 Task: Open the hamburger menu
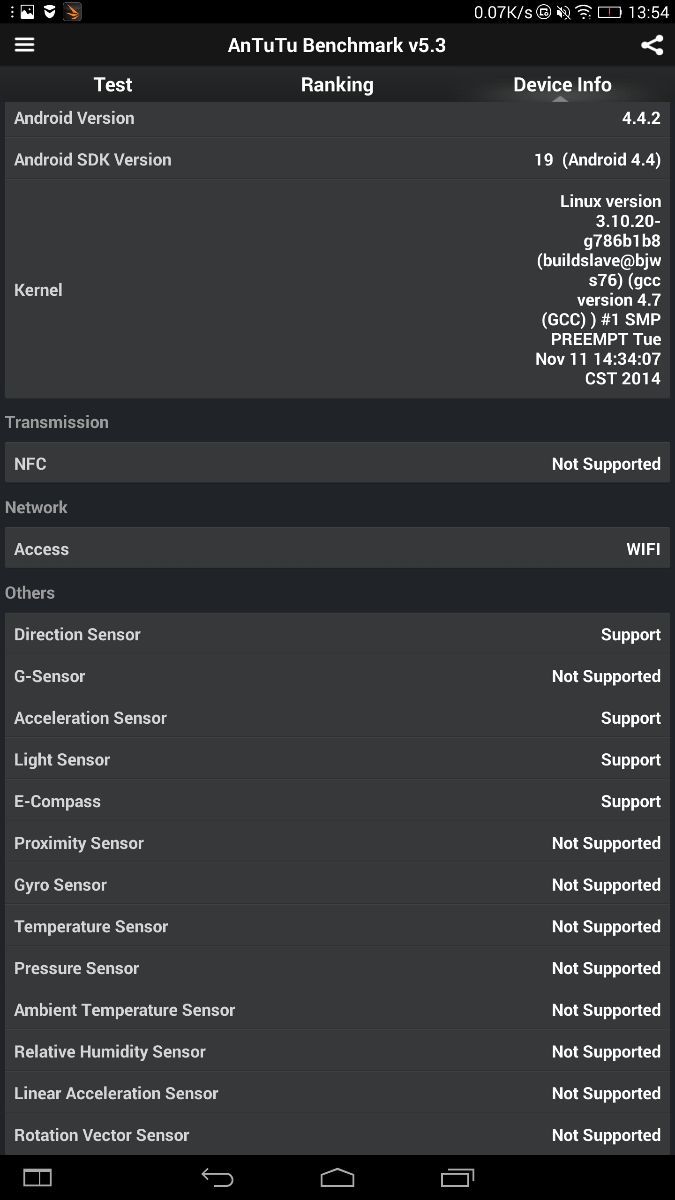pyautogui.click(x=25, y=45)
